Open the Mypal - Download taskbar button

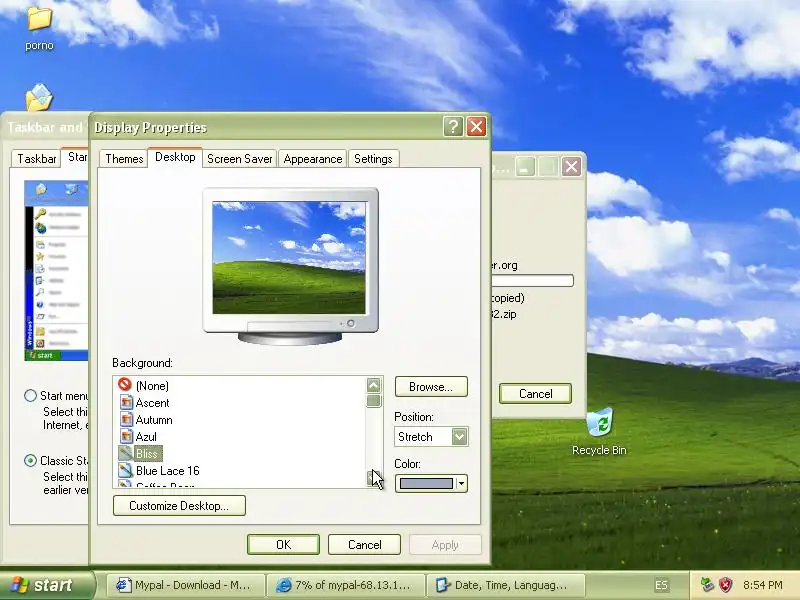[x=186, y=585]
